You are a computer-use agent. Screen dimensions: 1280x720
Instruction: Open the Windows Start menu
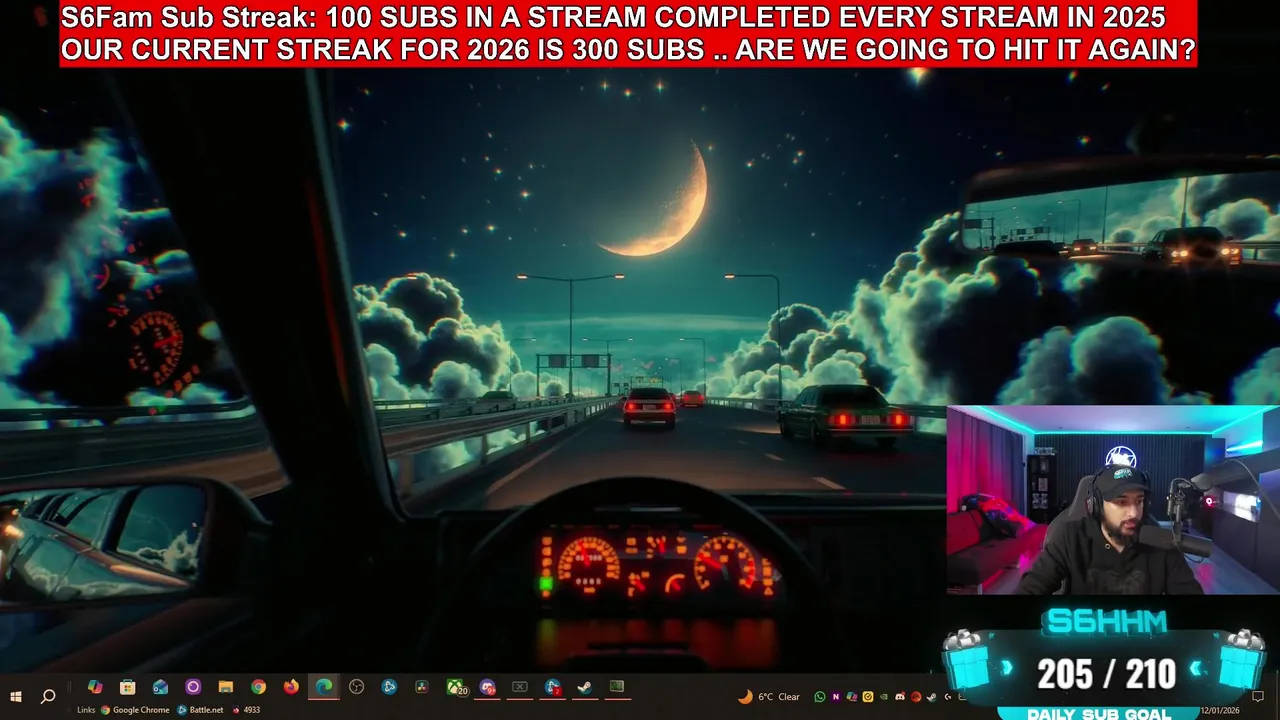tap(16, 696)
